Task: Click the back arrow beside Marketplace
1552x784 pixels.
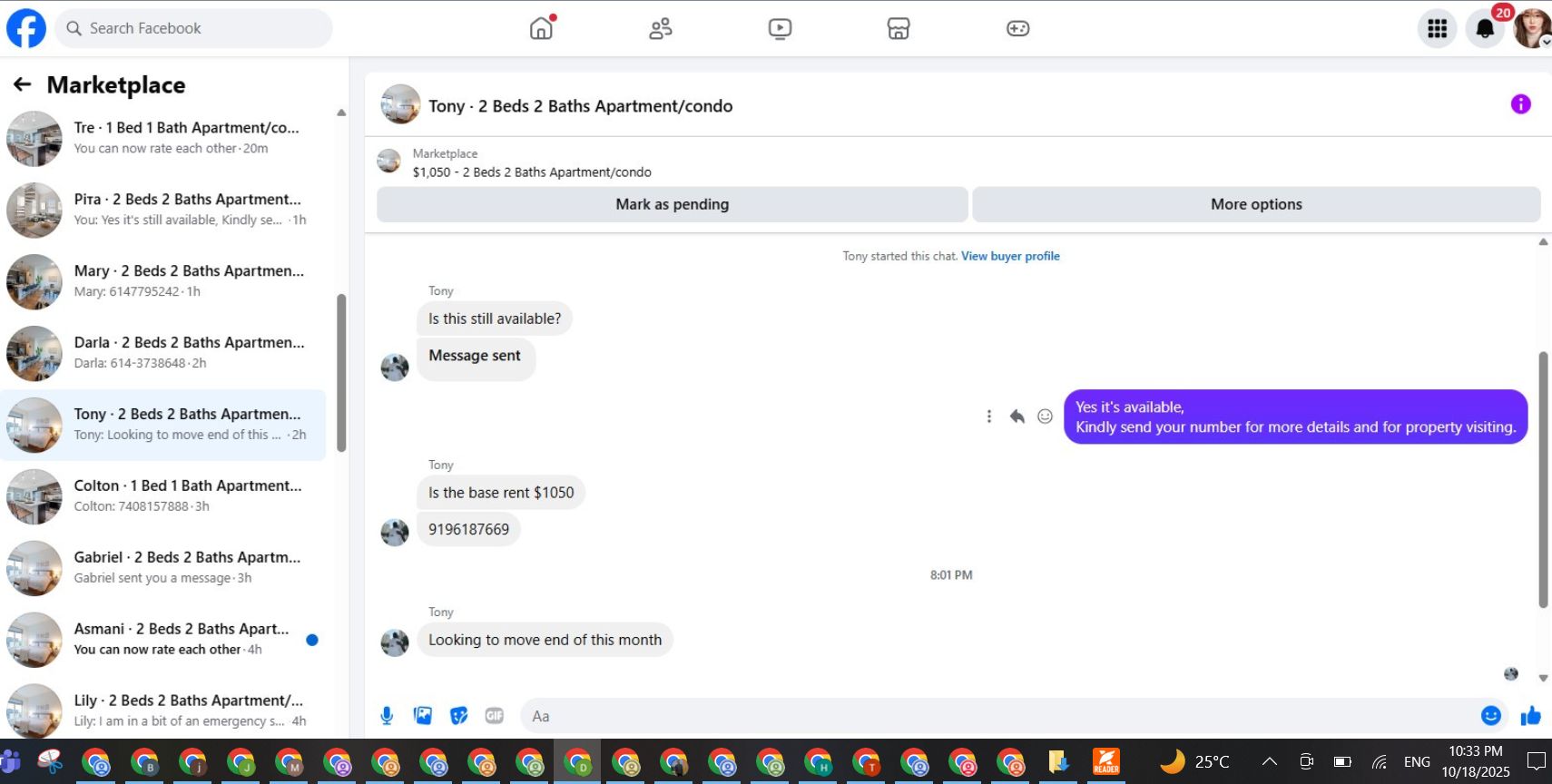Action: click(23, 84)
